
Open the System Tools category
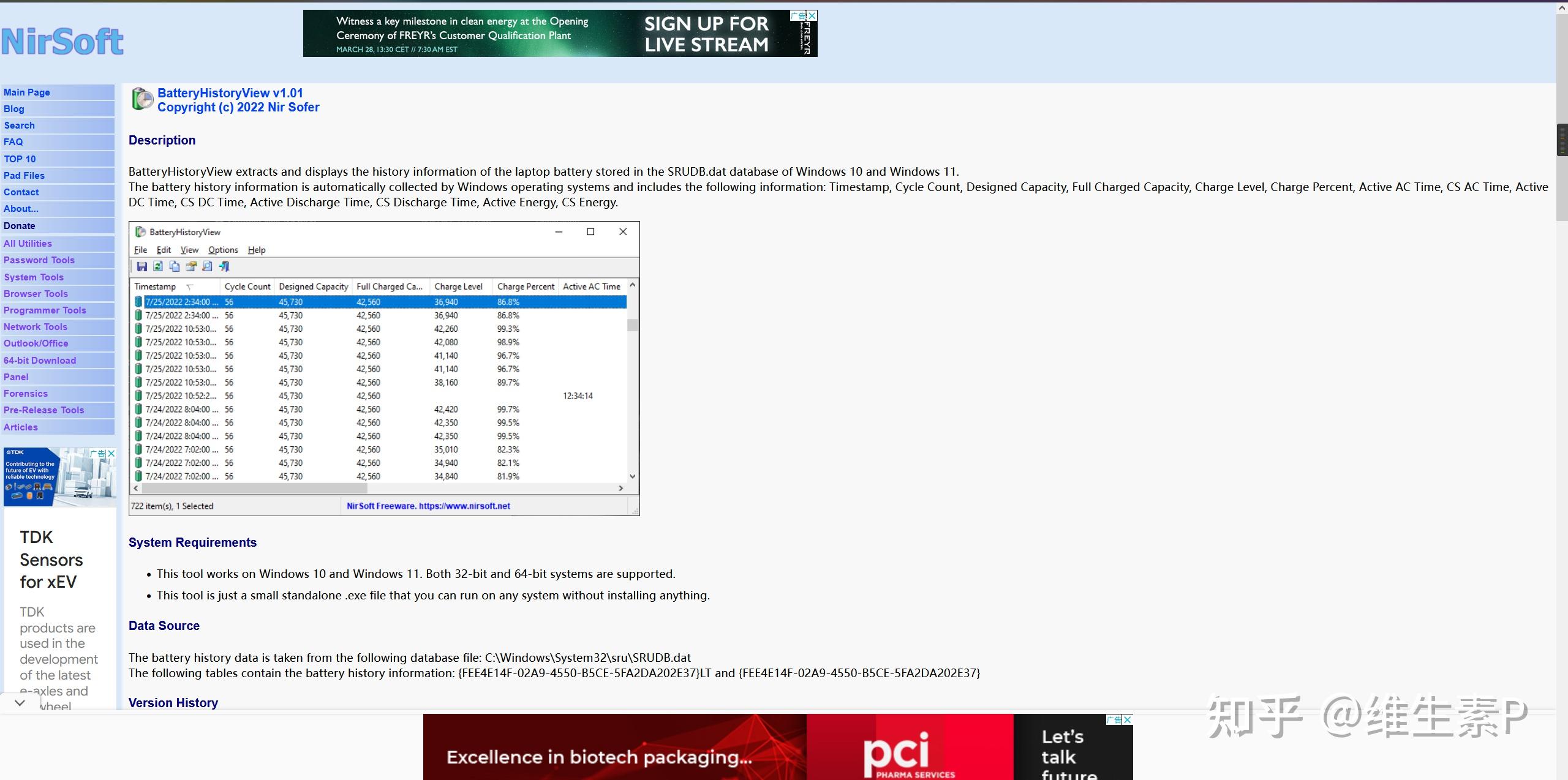point(34,277)
